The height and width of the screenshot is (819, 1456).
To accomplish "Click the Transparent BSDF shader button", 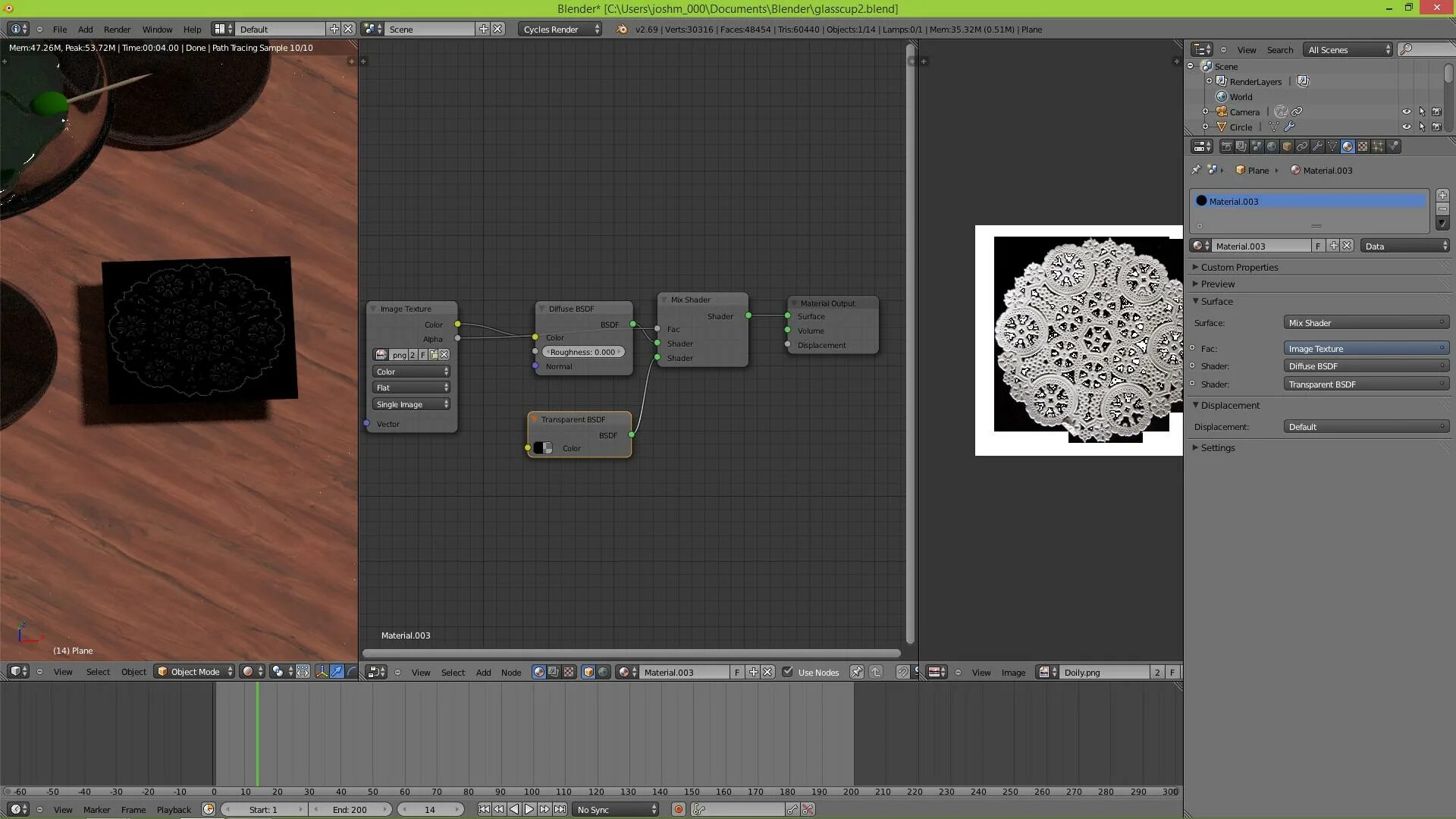I will pos(1365,384).
